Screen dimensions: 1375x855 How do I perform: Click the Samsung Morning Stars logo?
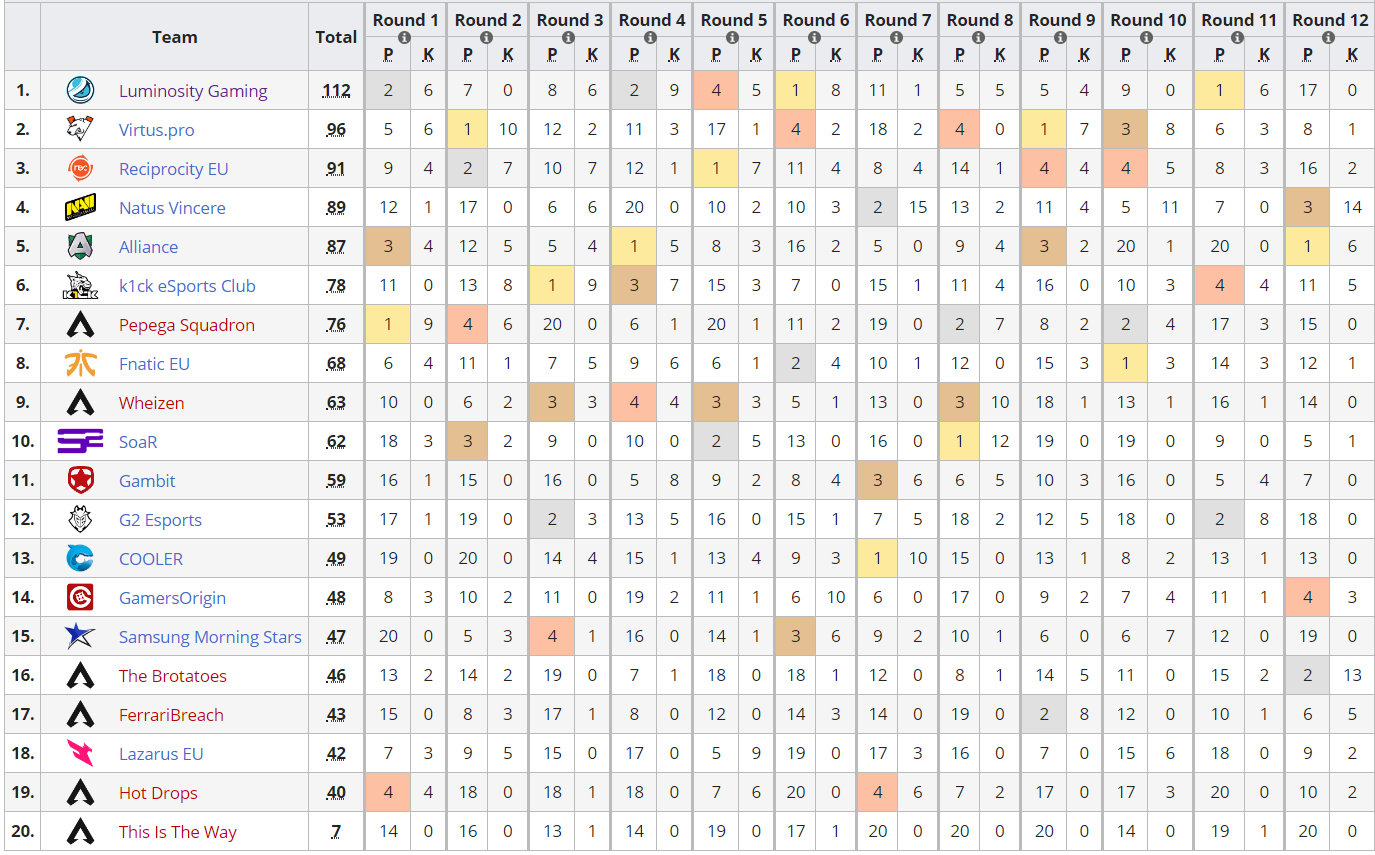click(80, 637)
